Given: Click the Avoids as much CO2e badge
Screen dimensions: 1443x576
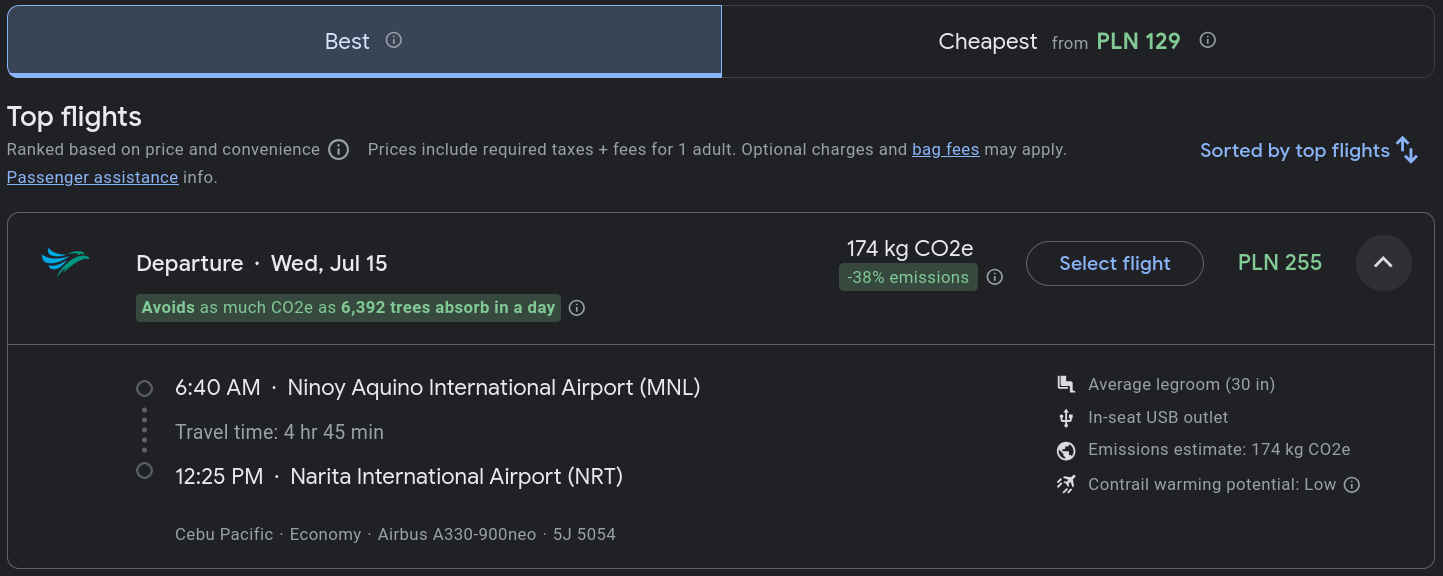Looking at the screenshot, I should [348, 308].
